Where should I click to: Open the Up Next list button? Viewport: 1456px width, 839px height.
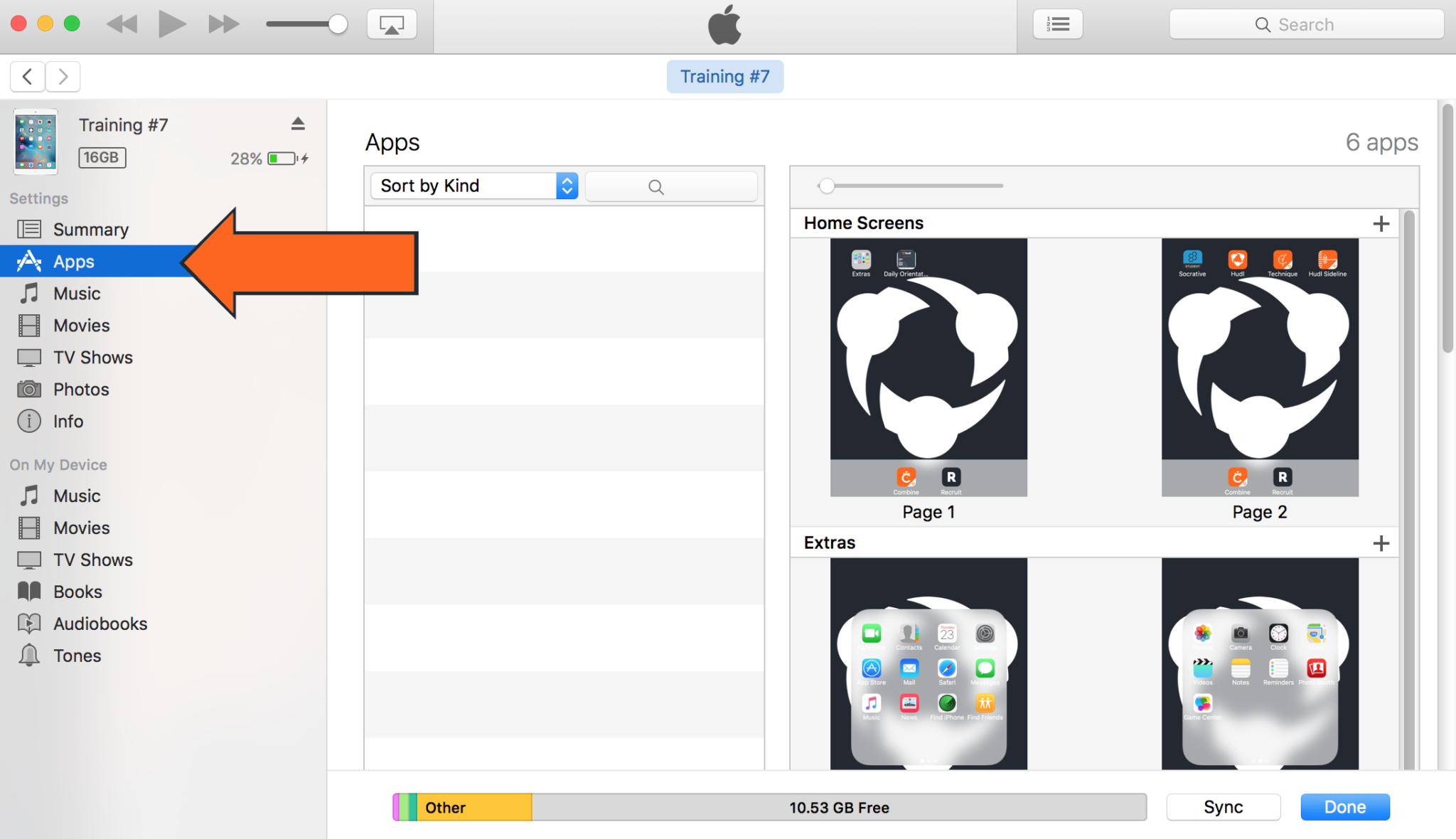point(1058,24)
